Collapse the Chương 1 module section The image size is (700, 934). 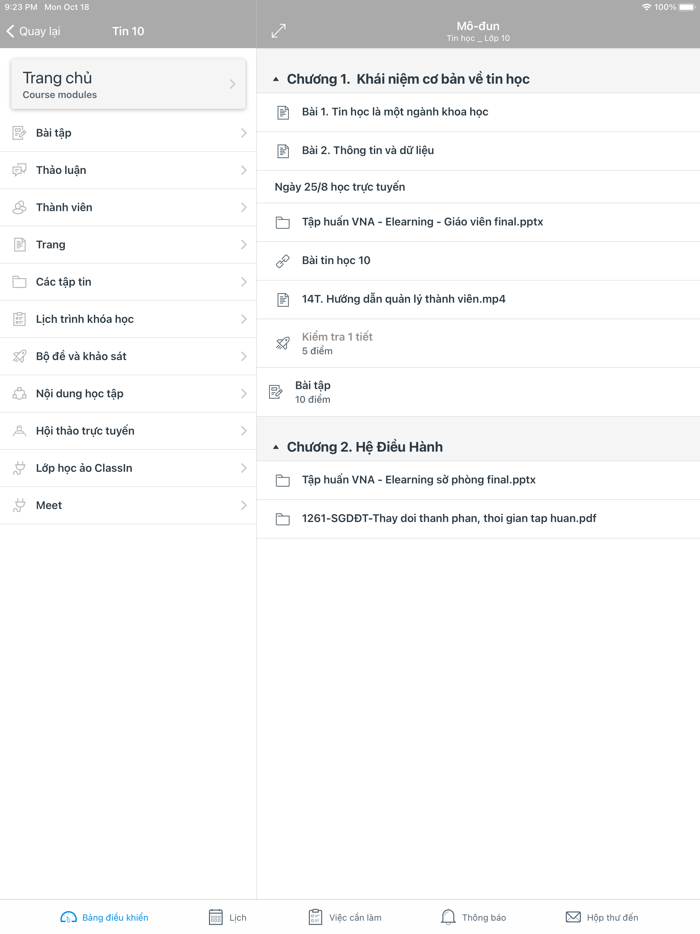276,79
